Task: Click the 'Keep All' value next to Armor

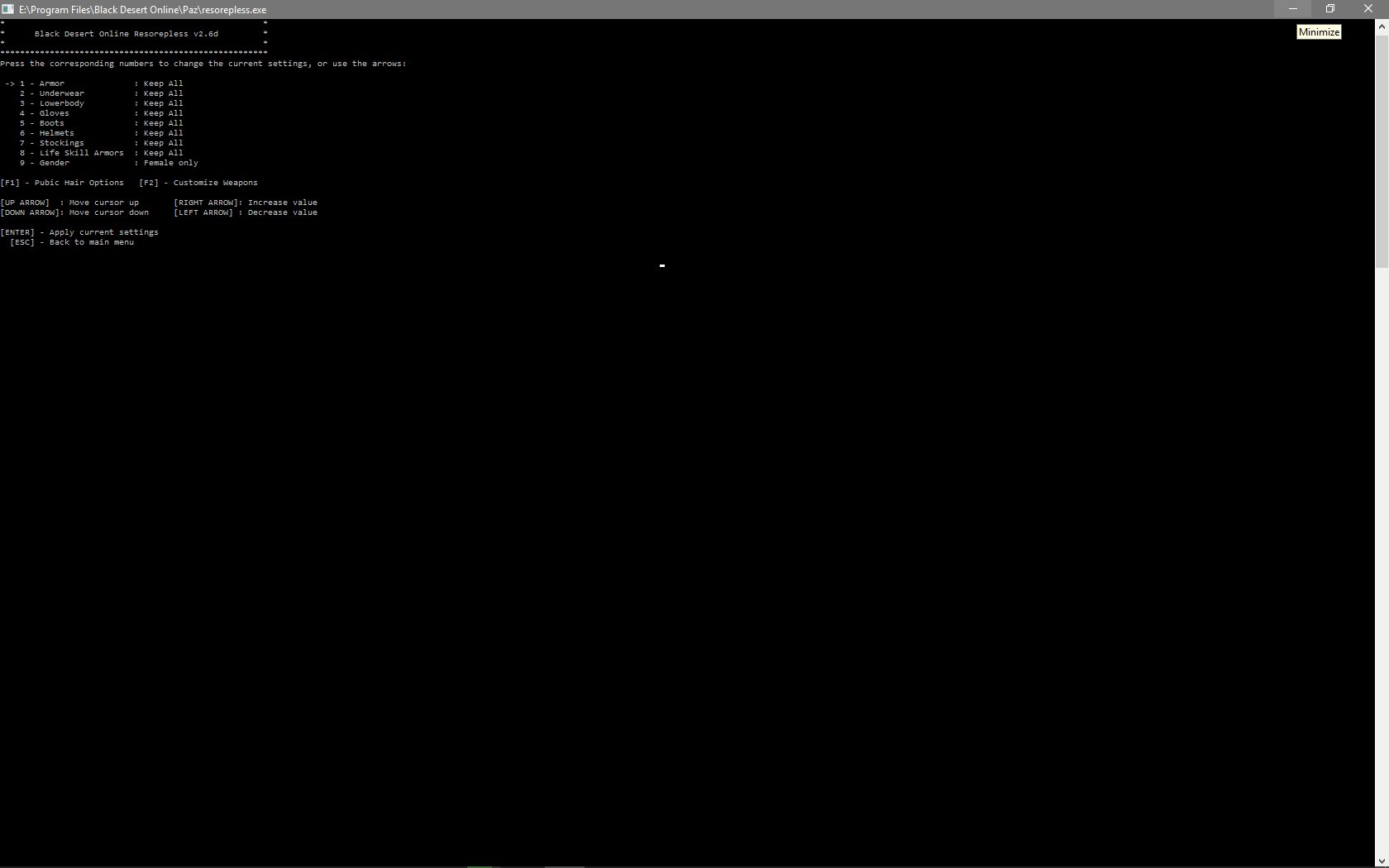Action: (x=163, y=83)
